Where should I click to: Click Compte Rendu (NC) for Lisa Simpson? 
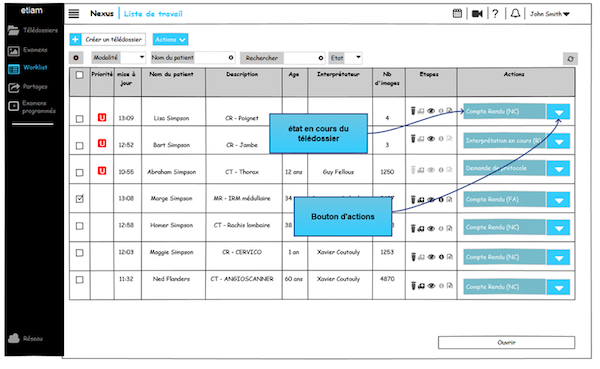pyautogui.click(x=504, y=111)
